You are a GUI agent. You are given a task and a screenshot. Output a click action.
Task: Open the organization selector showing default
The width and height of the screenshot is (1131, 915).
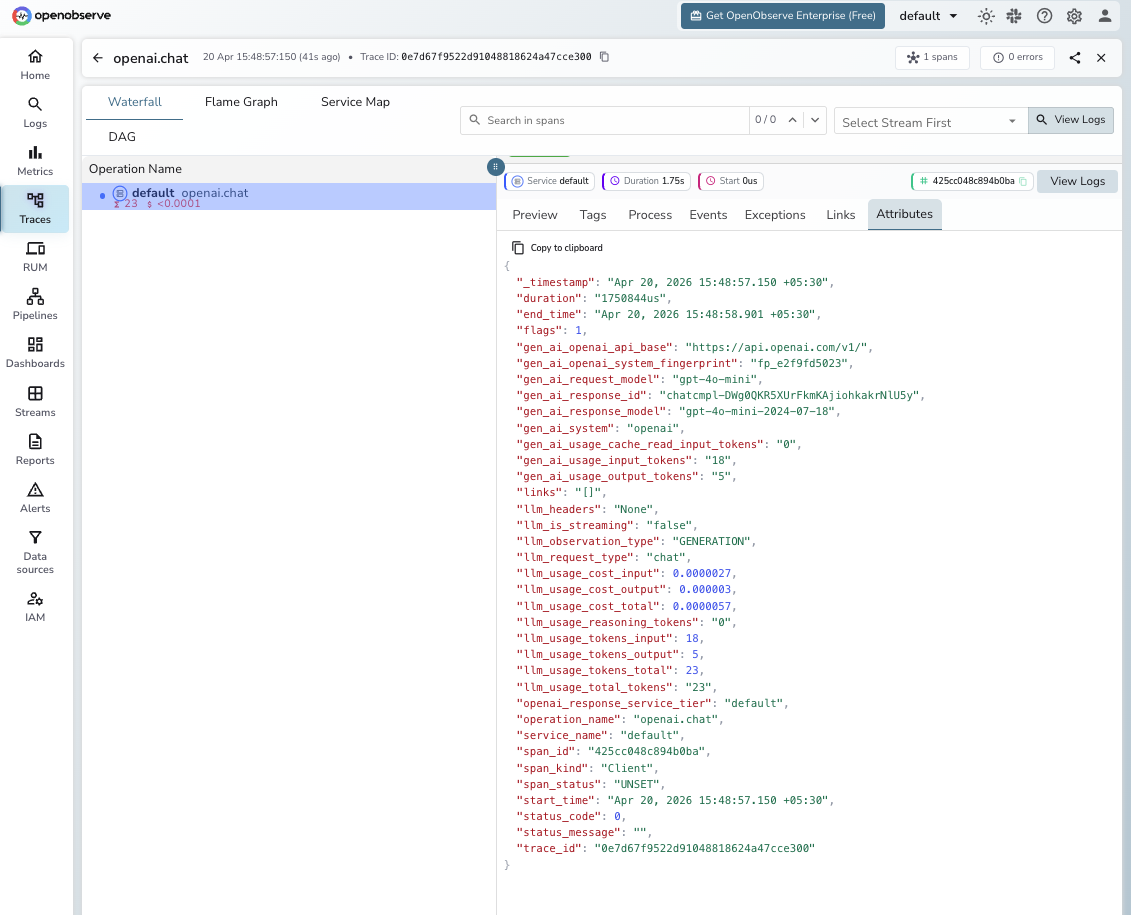[926, 16]
